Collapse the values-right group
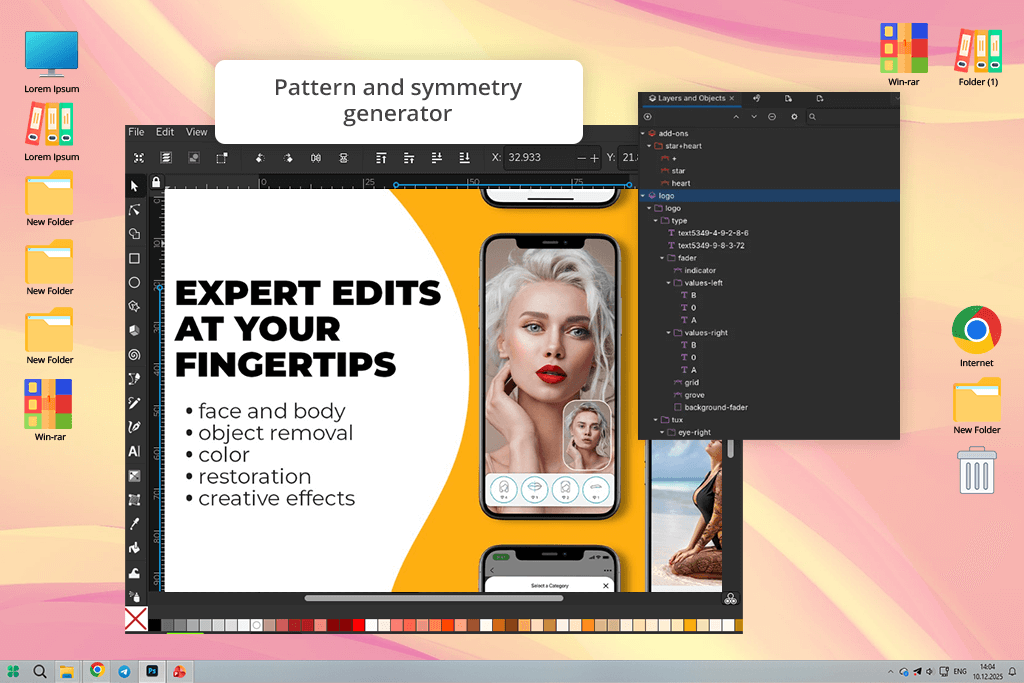 [x=669, y=333]
